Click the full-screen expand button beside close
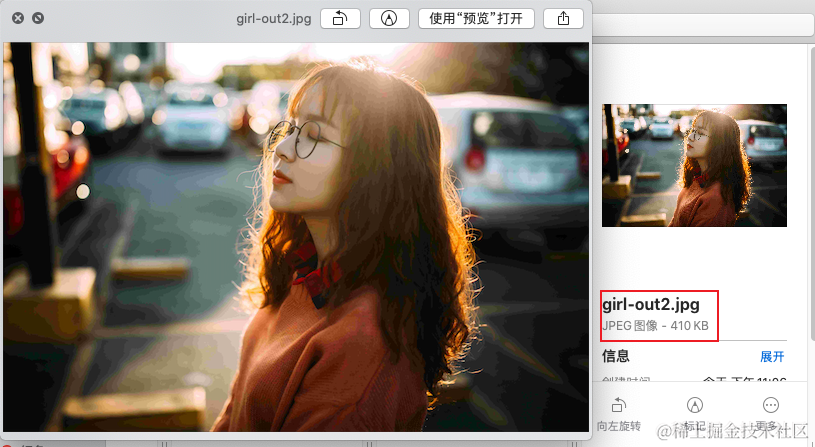 38,18
